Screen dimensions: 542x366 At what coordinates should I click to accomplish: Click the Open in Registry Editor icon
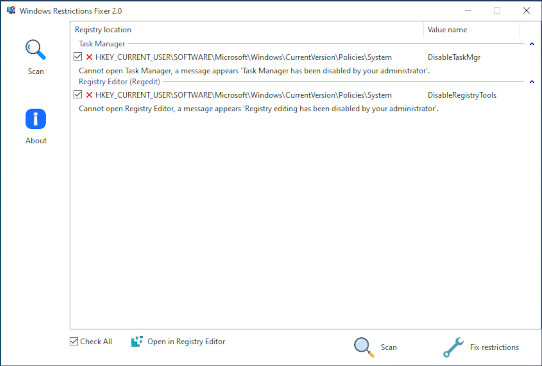[137, 341]
